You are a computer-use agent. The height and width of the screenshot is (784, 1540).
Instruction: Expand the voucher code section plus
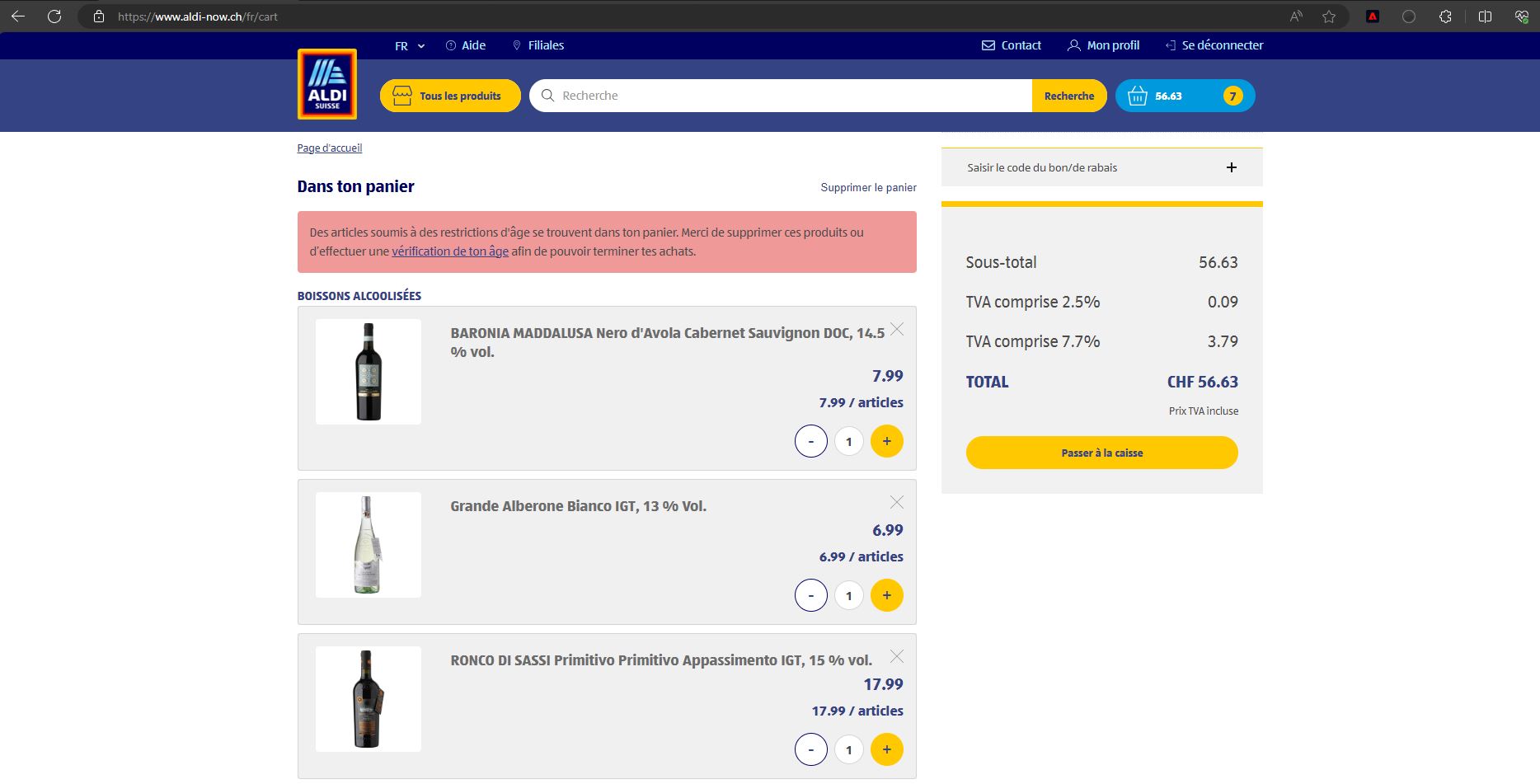pos(1232,167)
